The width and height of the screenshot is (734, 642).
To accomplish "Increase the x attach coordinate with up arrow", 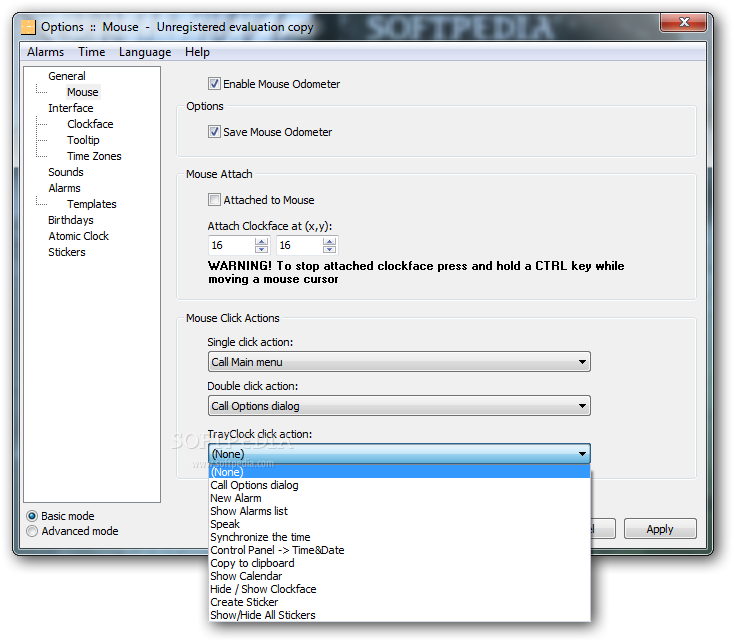I will click(261, 242).
